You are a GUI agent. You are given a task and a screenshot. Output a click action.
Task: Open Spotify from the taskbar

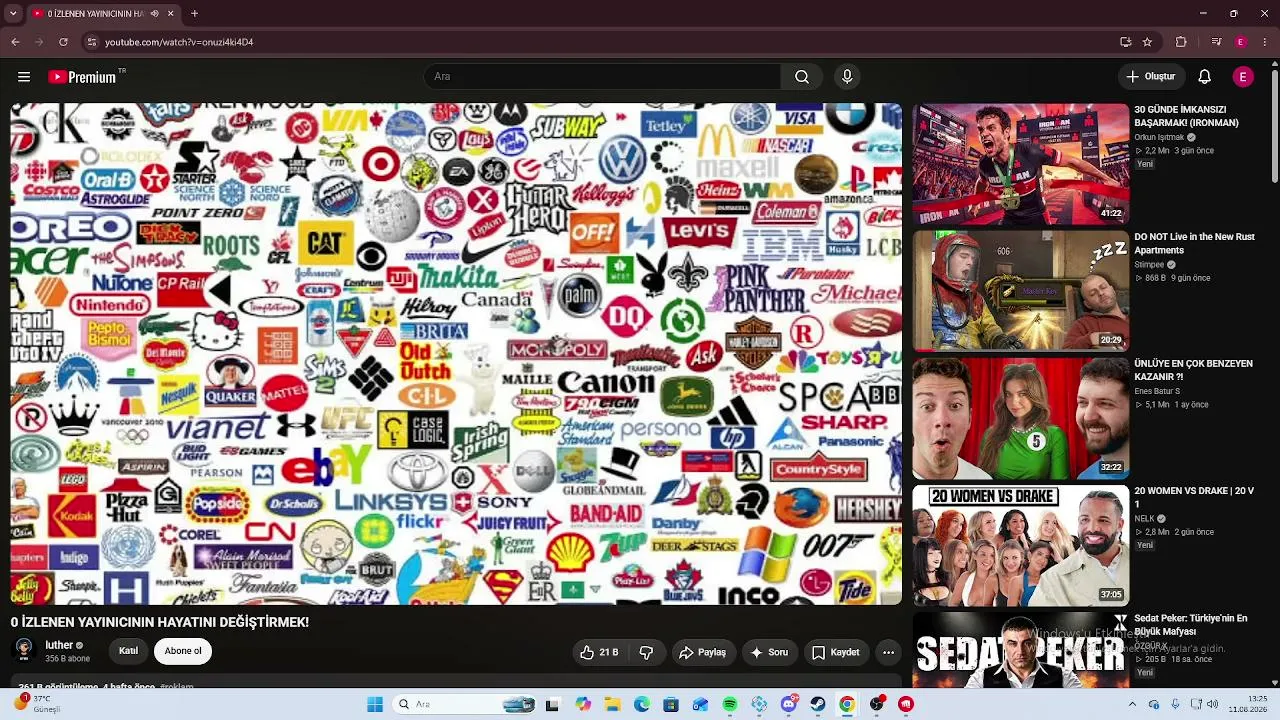coord(730,704)
